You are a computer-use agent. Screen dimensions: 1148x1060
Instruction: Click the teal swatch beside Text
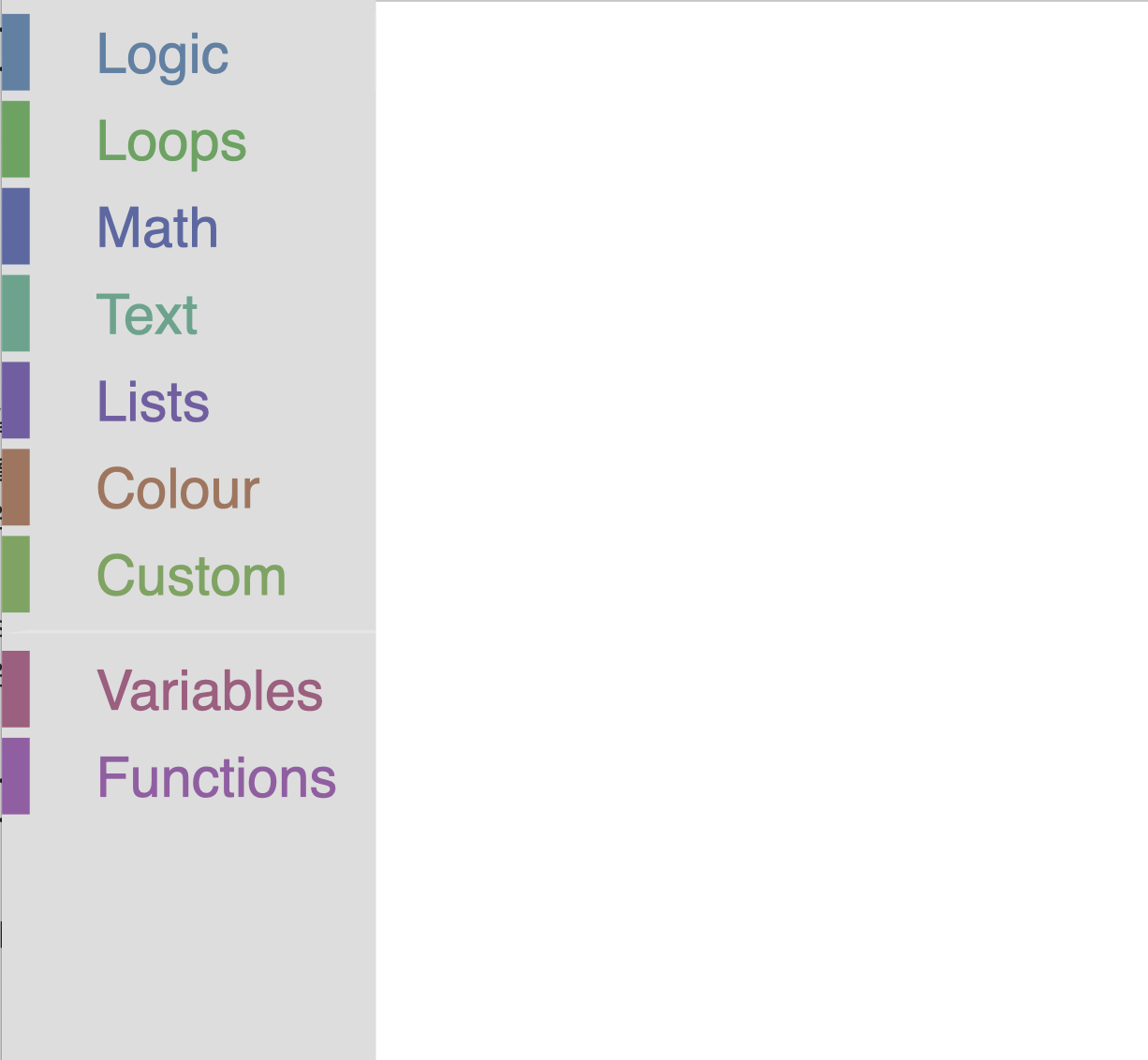[x=16, y=313]
